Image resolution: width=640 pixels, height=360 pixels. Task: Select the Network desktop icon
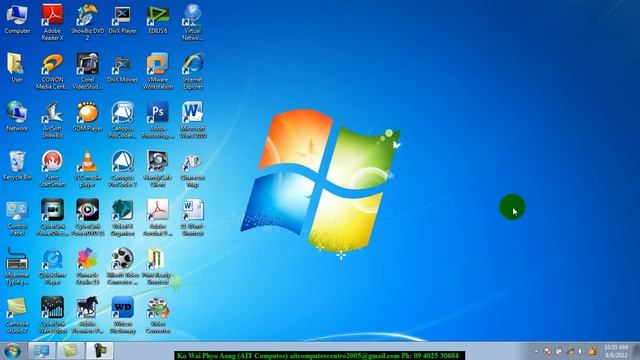tap(17, 116)
